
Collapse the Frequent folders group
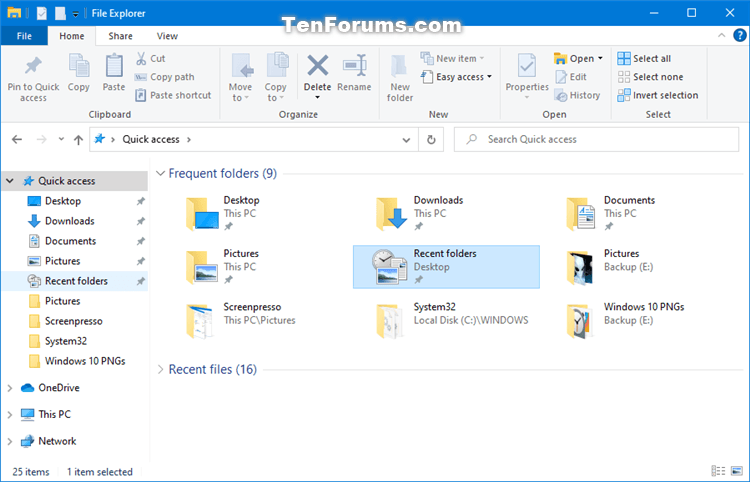(x=161, y=173)
